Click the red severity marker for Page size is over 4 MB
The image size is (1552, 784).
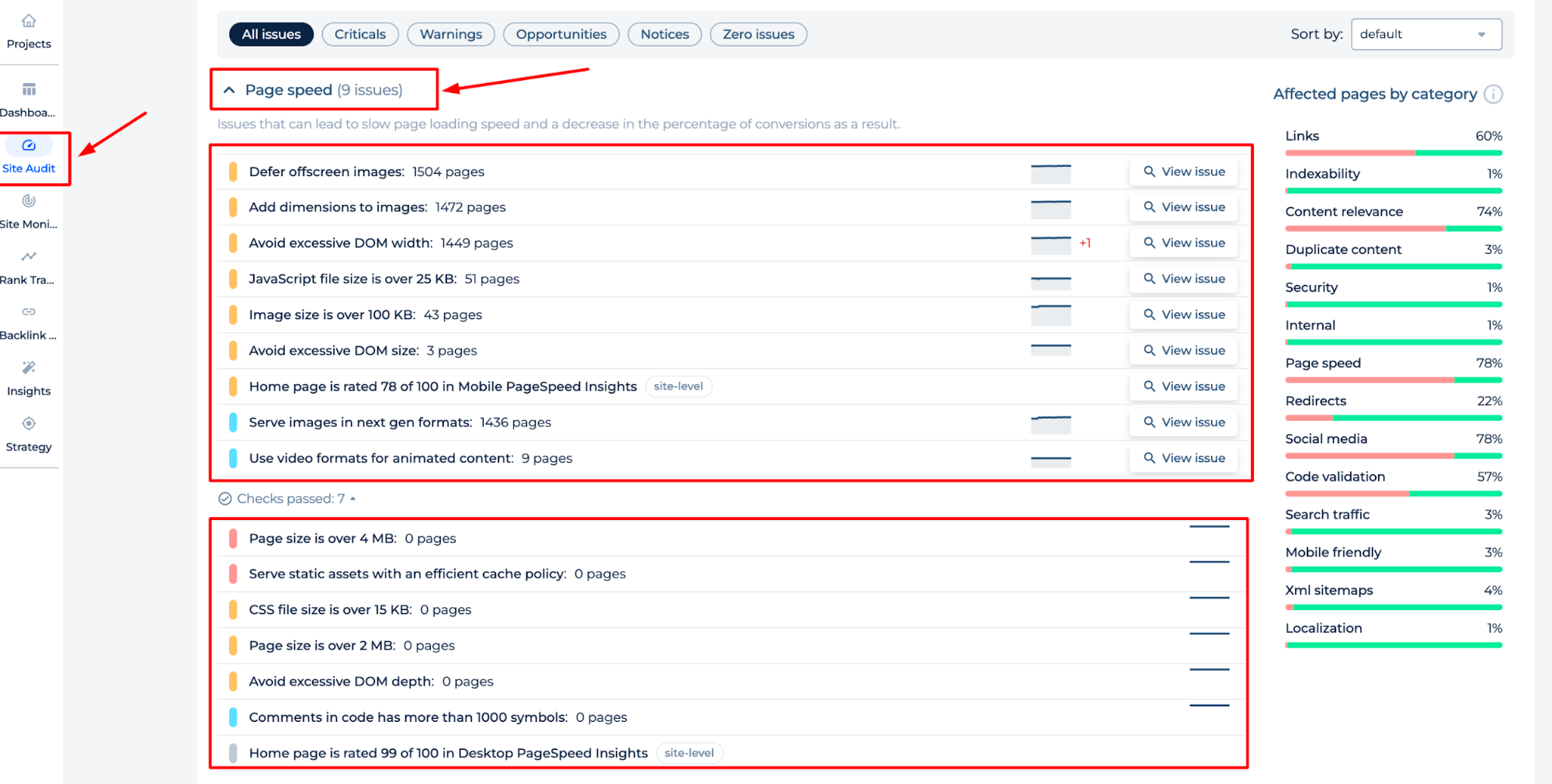point(233,539)
